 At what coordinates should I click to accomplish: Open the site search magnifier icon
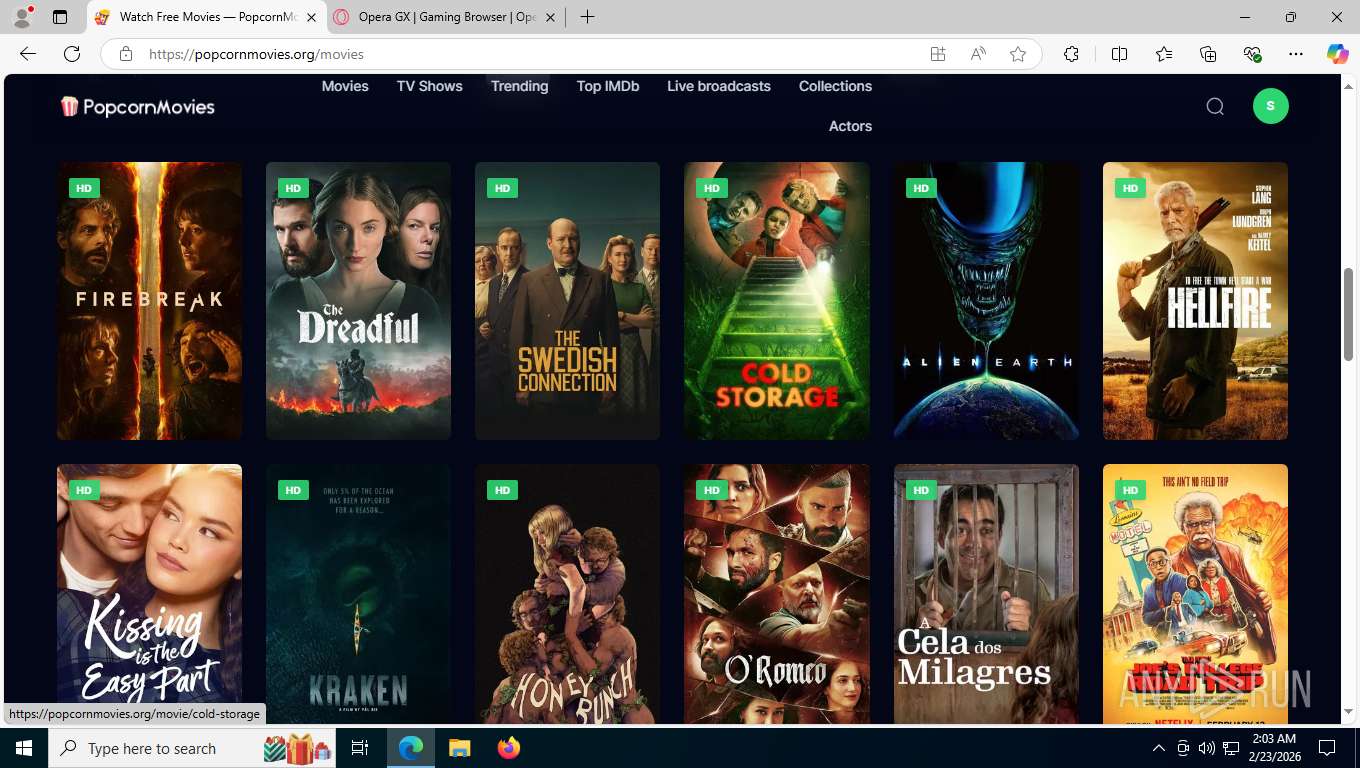[x=1215, y=106]
